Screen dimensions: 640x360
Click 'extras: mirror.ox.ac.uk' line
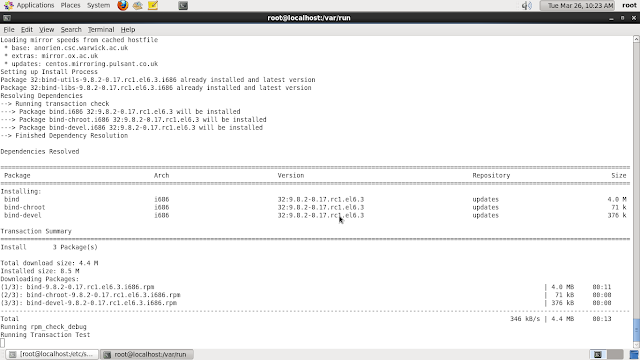pyautogui.click(x=51, y=56)
